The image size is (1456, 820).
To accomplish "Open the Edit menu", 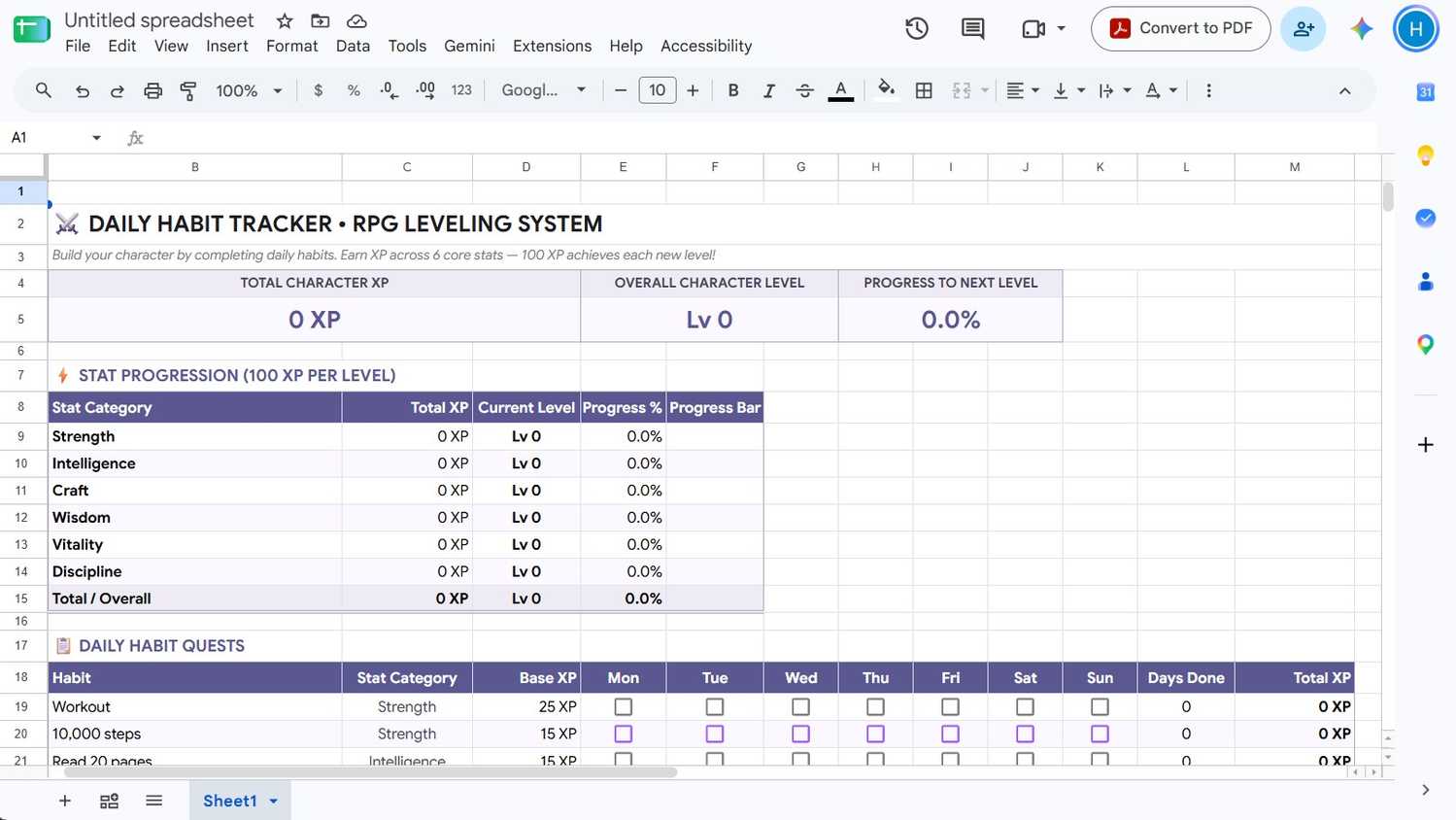I will coord(121,46).
